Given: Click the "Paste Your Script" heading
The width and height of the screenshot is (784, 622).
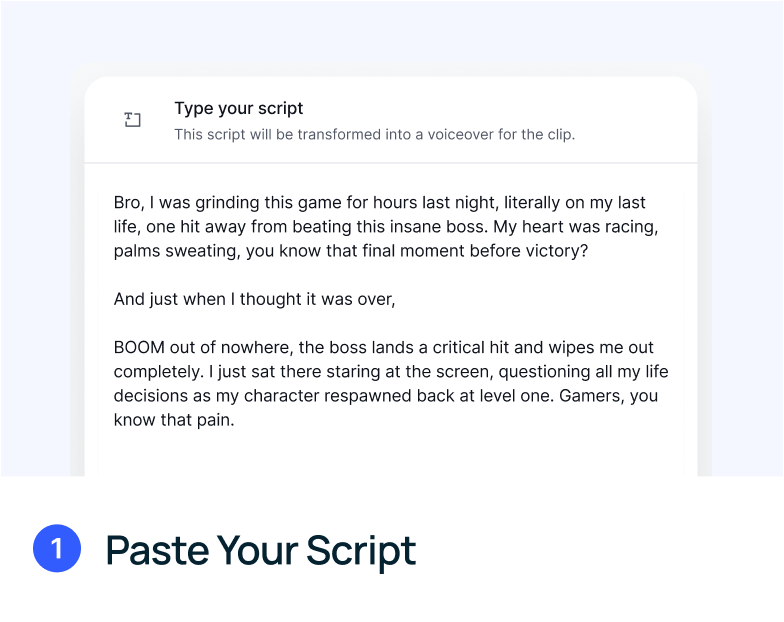Looking at the screenshot, I should [260, 550].
